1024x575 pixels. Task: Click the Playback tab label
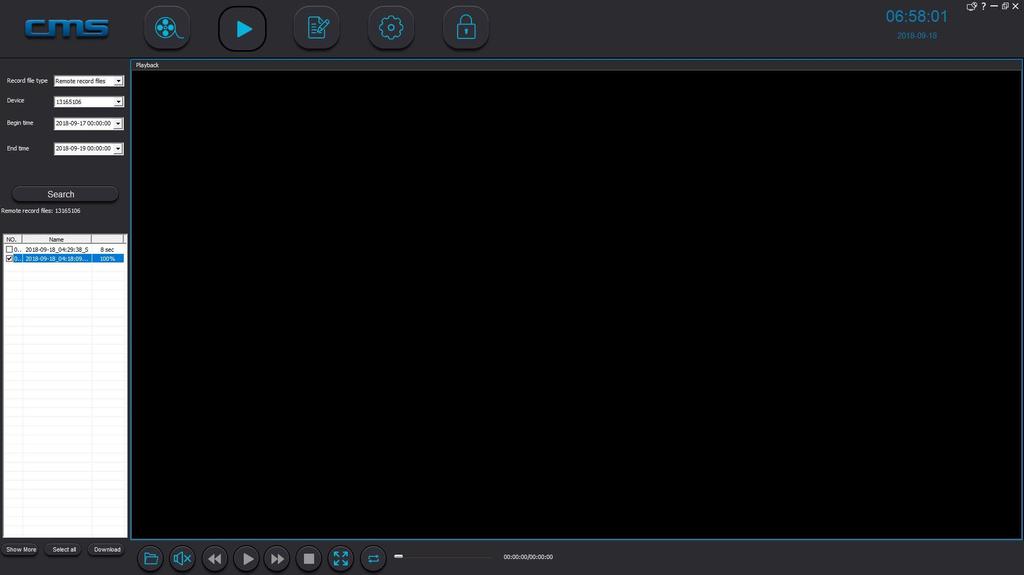(148, 65)
